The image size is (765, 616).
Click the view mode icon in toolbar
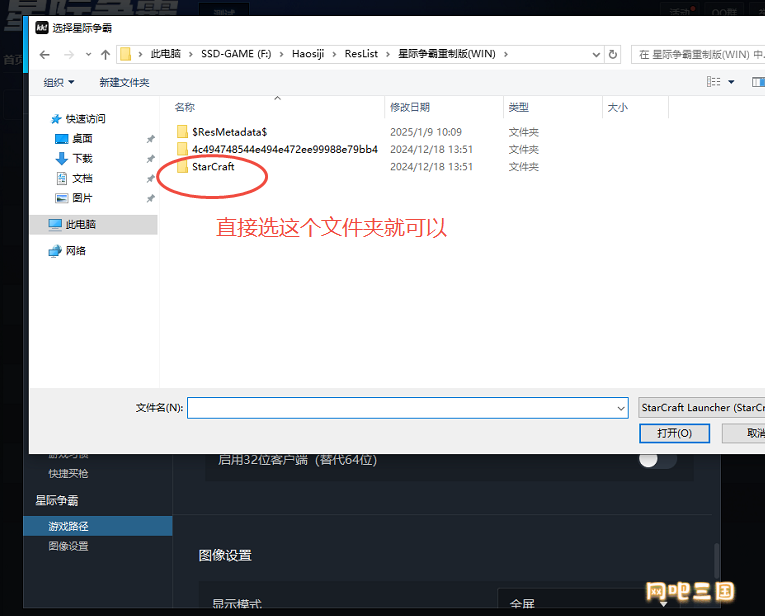(x=713, y=82)
